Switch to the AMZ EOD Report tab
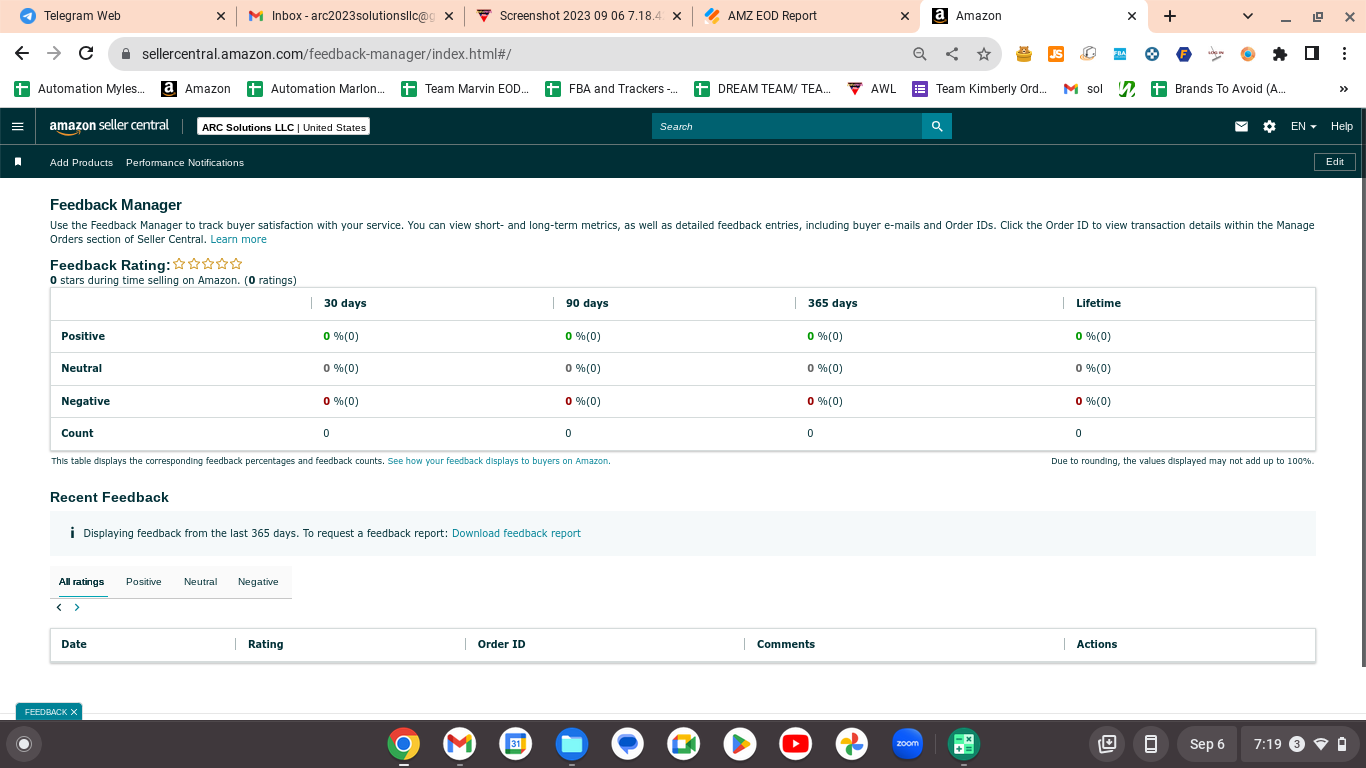This screenshot has width=1366, height=768. point(807,16)
